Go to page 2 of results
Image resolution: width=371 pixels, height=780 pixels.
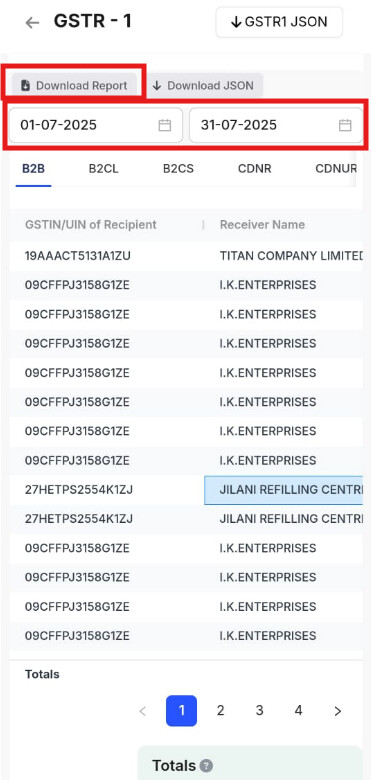(220, 711)
